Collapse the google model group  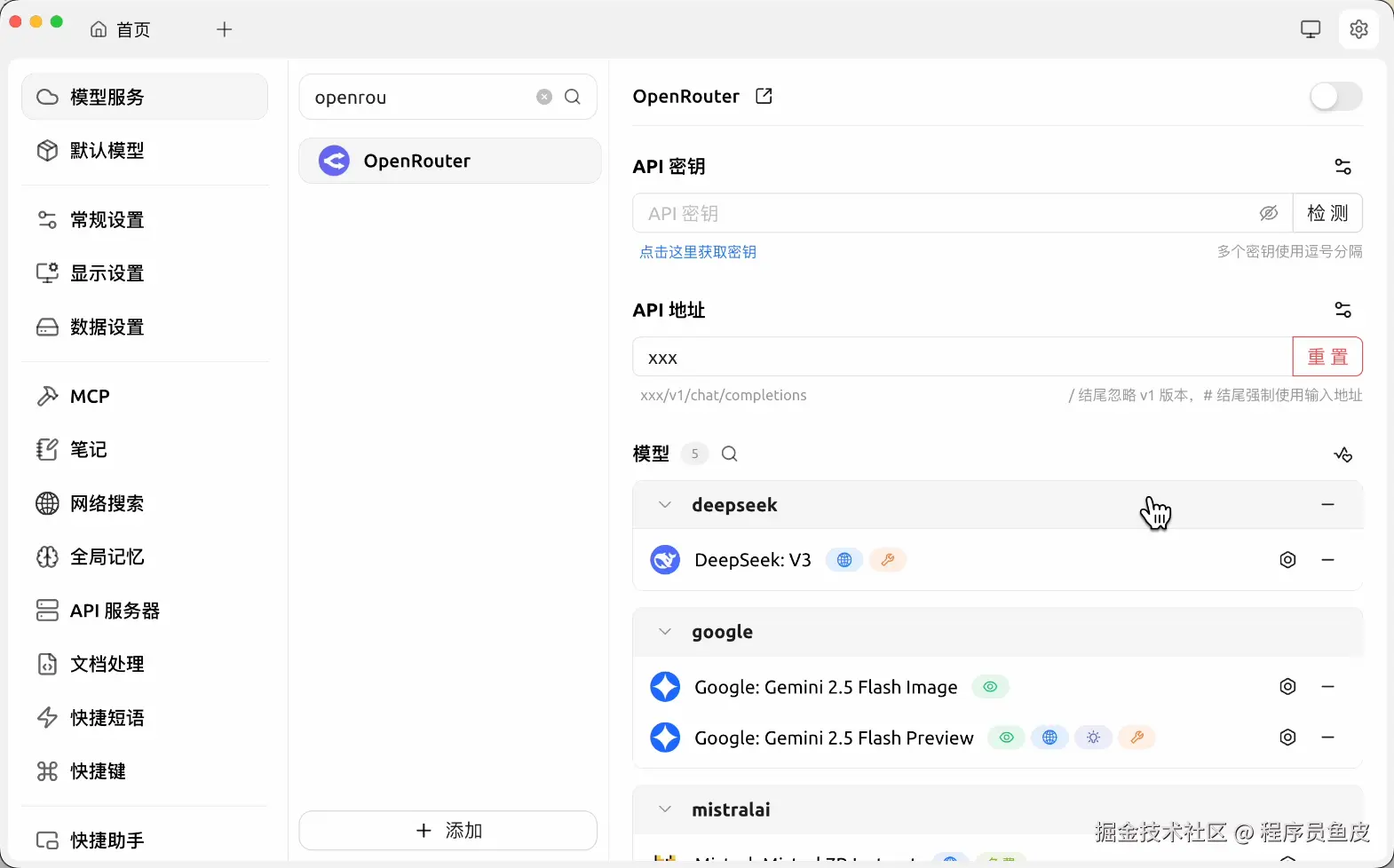point(665,632)
